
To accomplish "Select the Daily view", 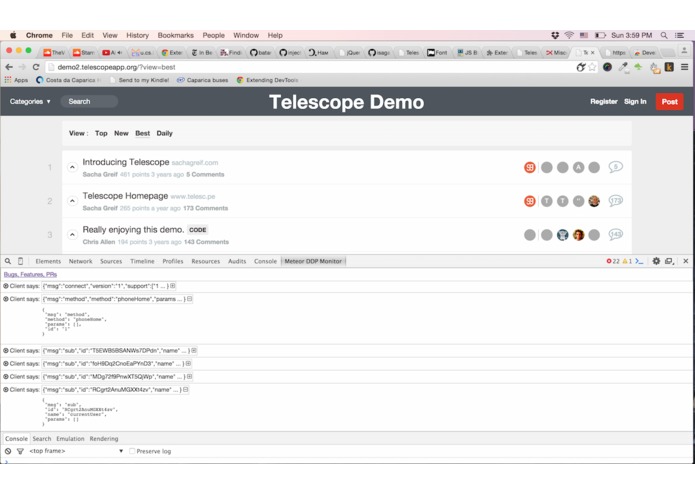I will pyautogui.click(x=164, y=133).
